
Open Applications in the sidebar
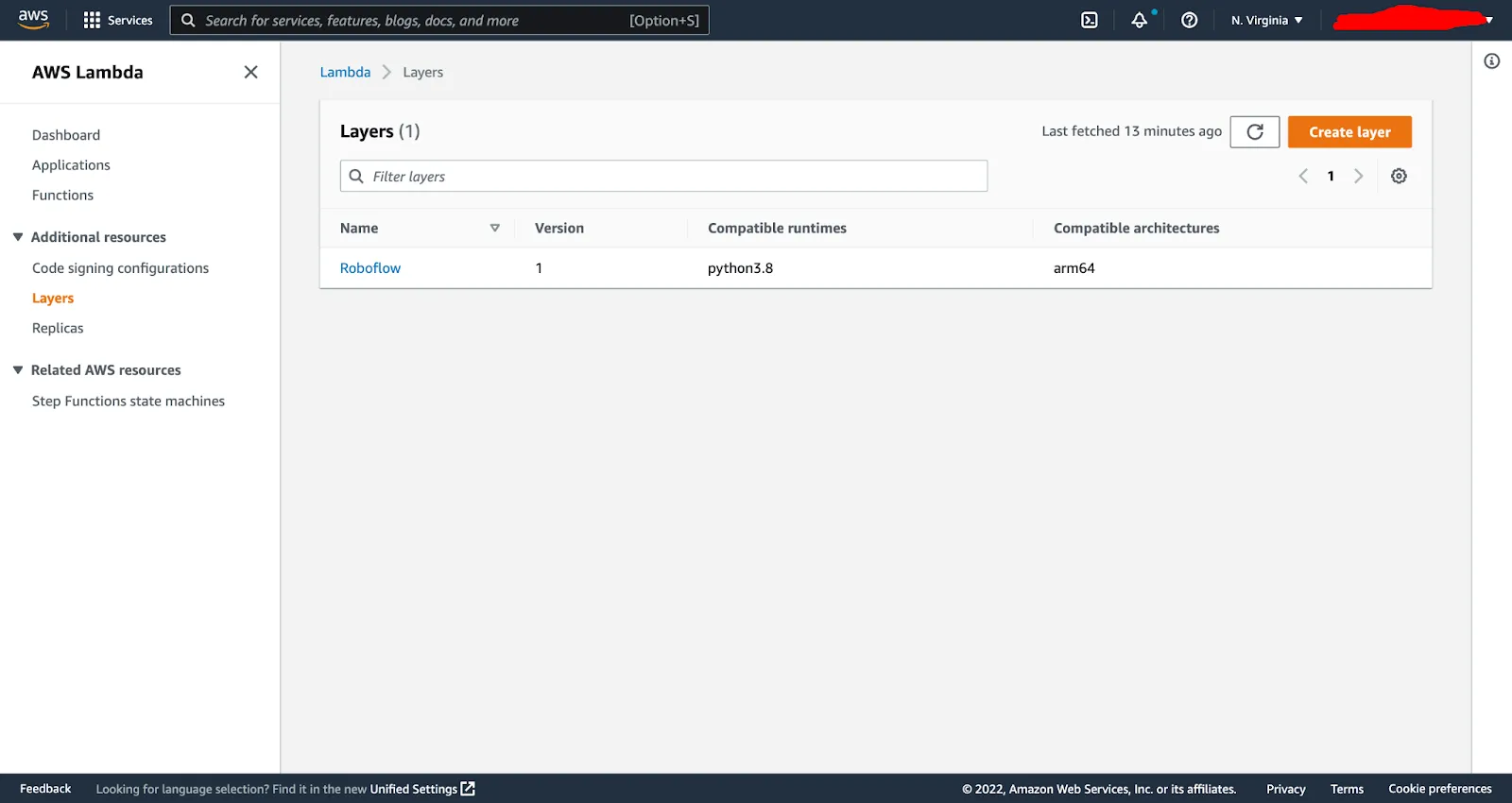pos(71,165)
